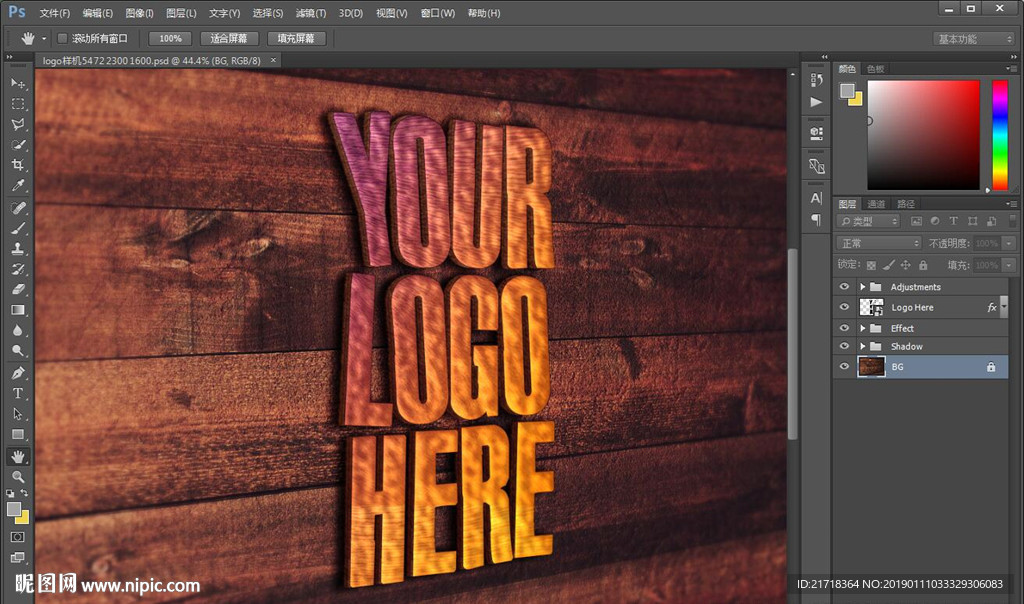Open the Filter menu
Viewport: 1024px width, 604px height.
(311, 13)
